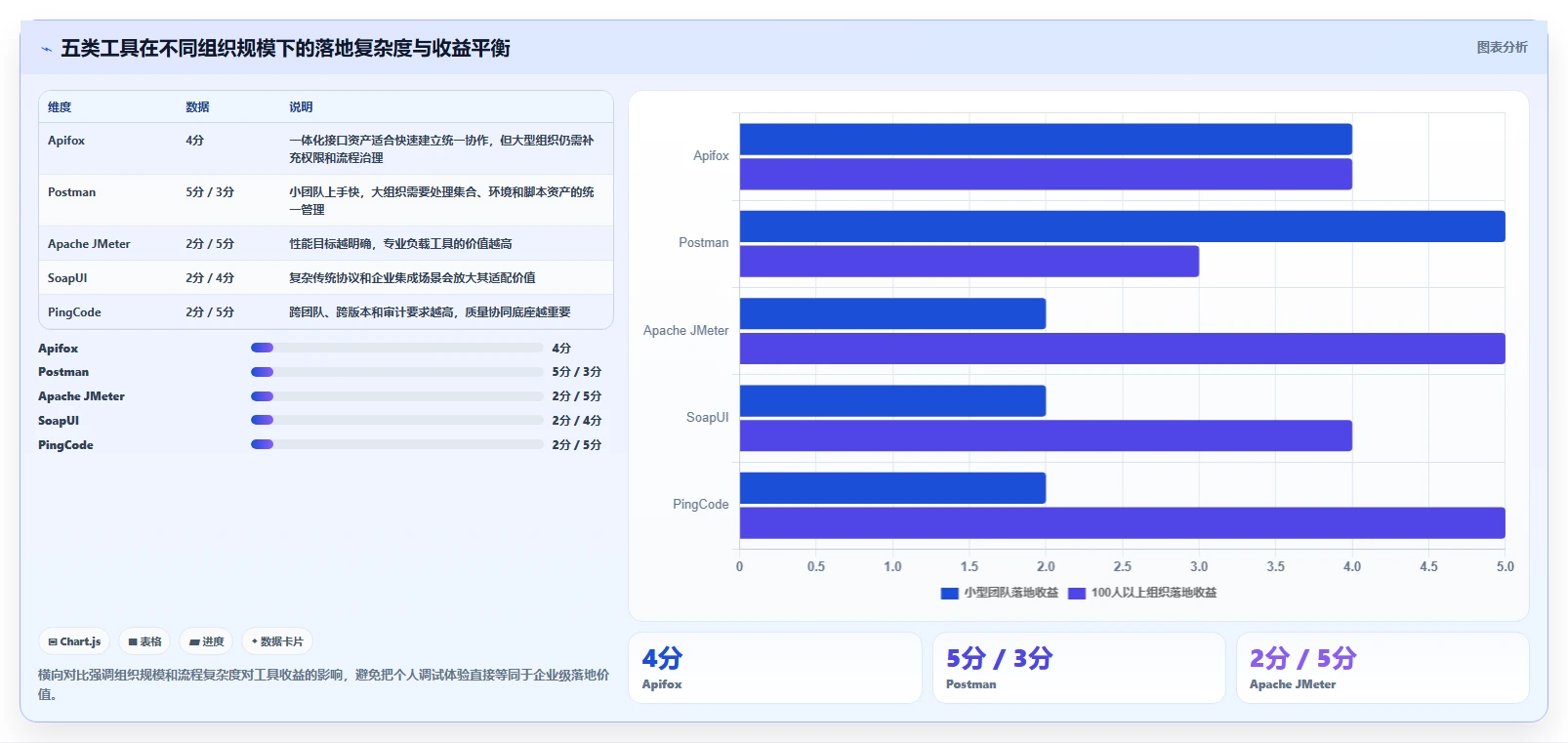Click the Apache JMeter progress bar
Viewport: 1568px width, 743px height.
(396, 396)
